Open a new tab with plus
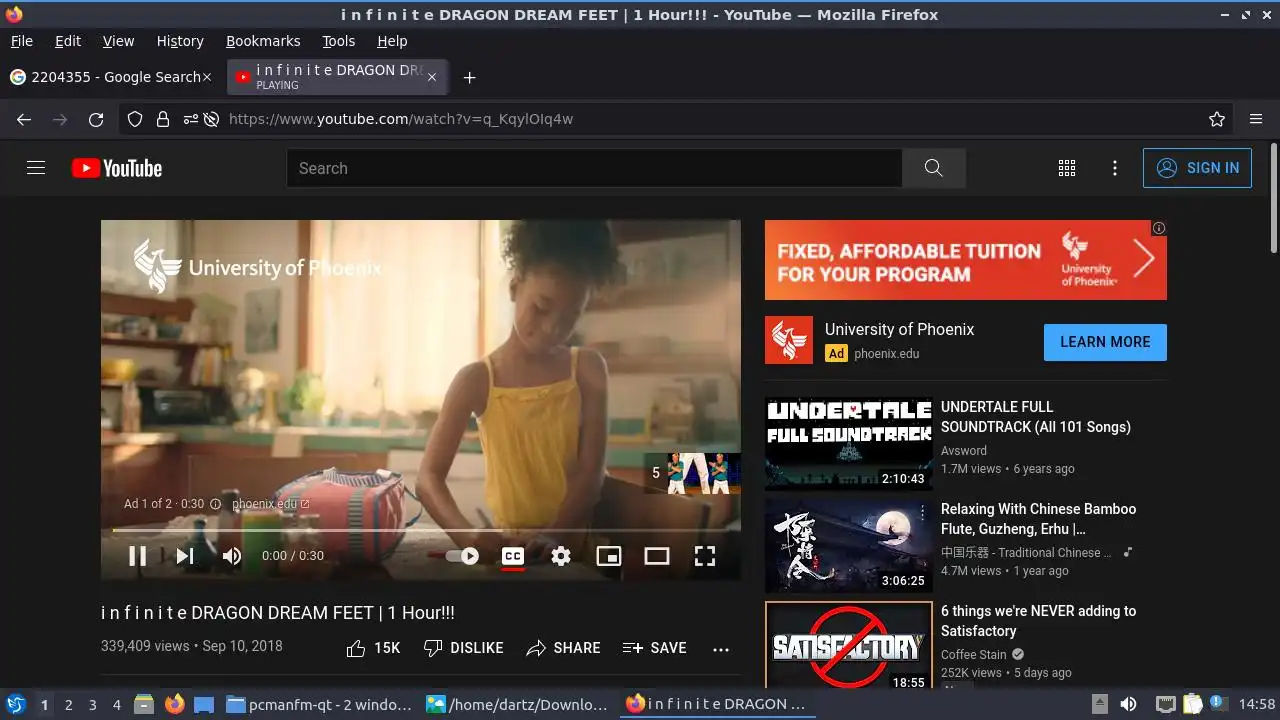This screenshot has height=720, width=1280. click(x=469, y=77)
